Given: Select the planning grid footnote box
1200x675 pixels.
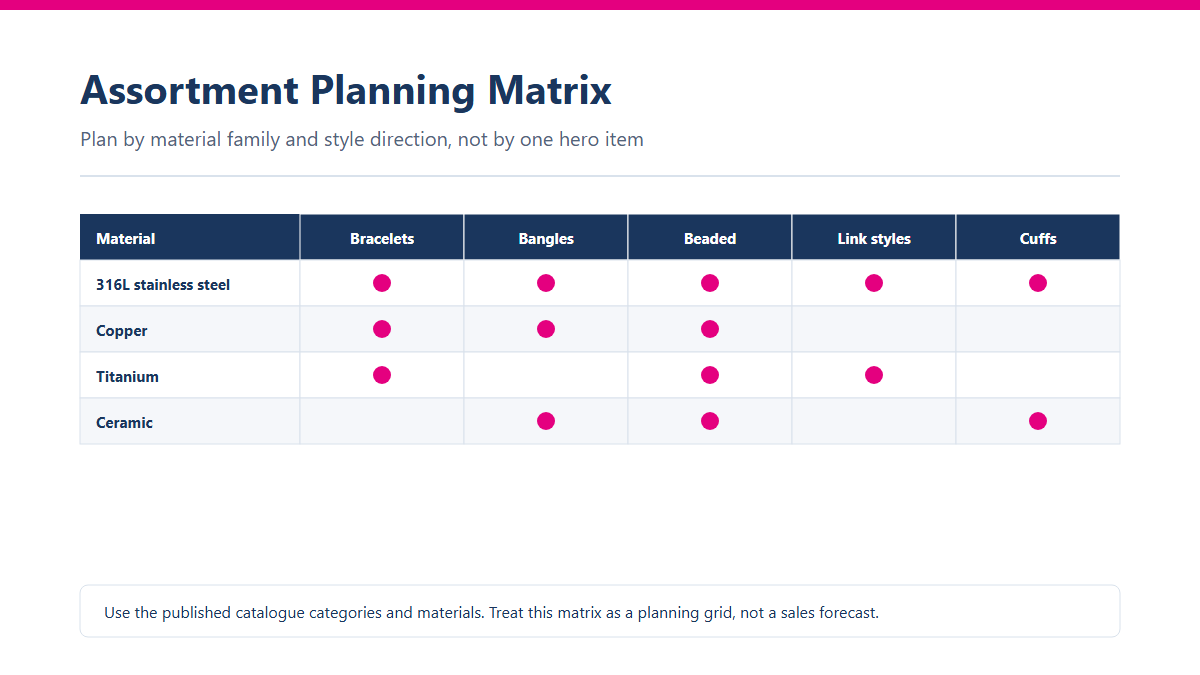Looking at the screenshot, I should (x=600, y=611).
